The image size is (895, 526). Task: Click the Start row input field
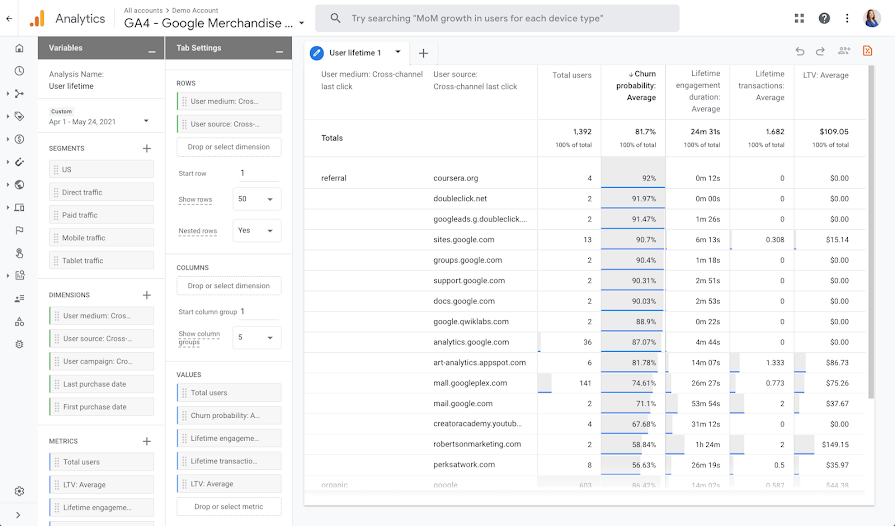click(x=259, y=173)
